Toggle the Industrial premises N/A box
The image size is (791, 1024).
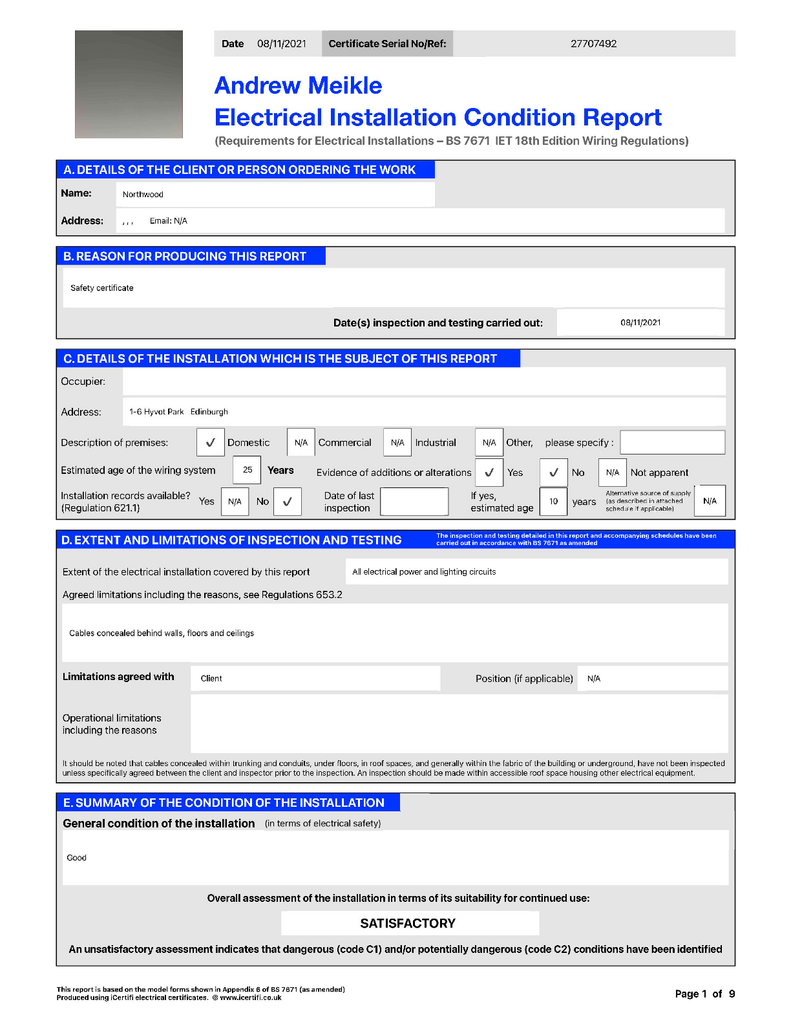tap(397, 442)
